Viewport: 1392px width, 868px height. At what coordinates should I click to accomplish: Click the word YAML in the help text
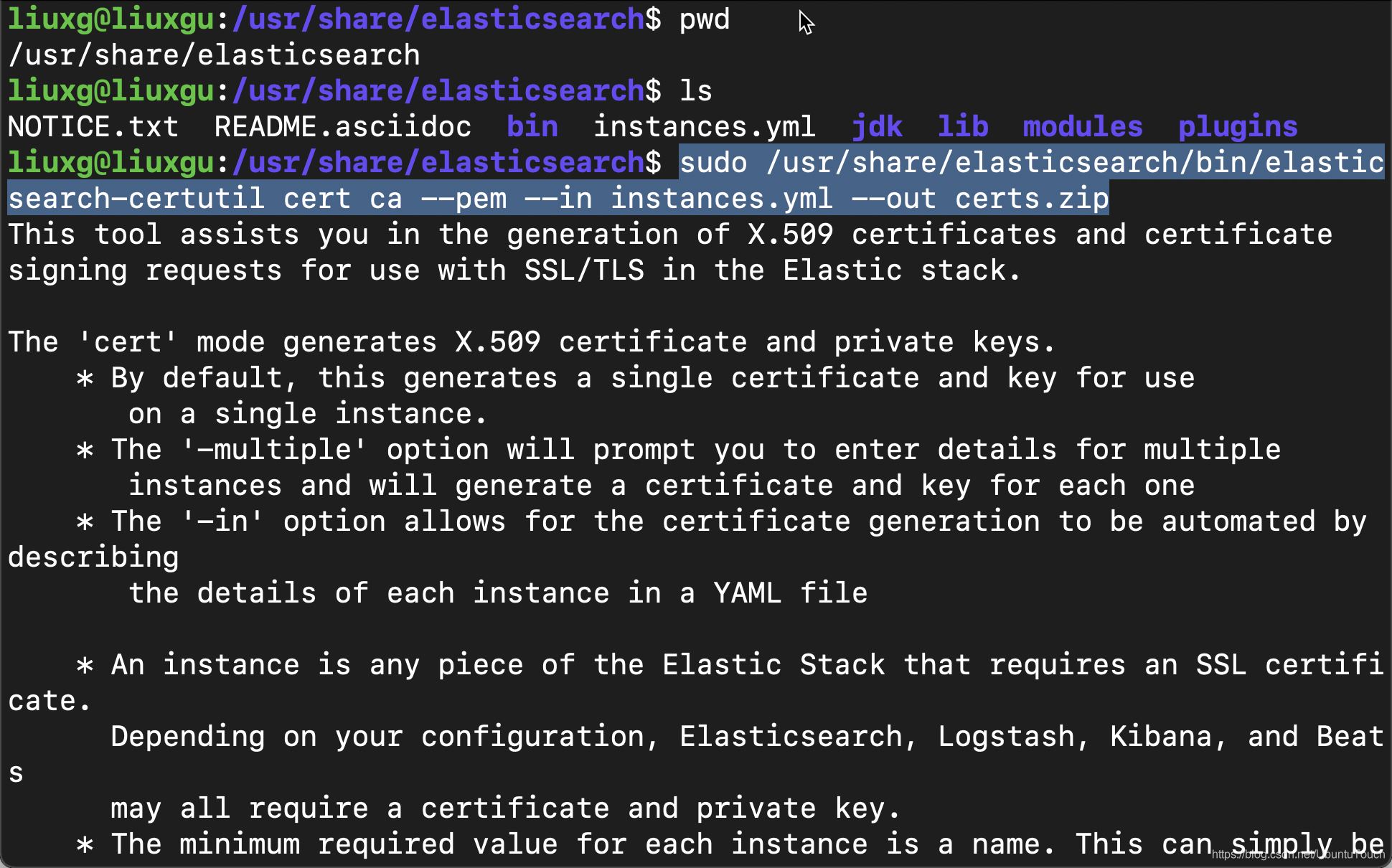747,593
